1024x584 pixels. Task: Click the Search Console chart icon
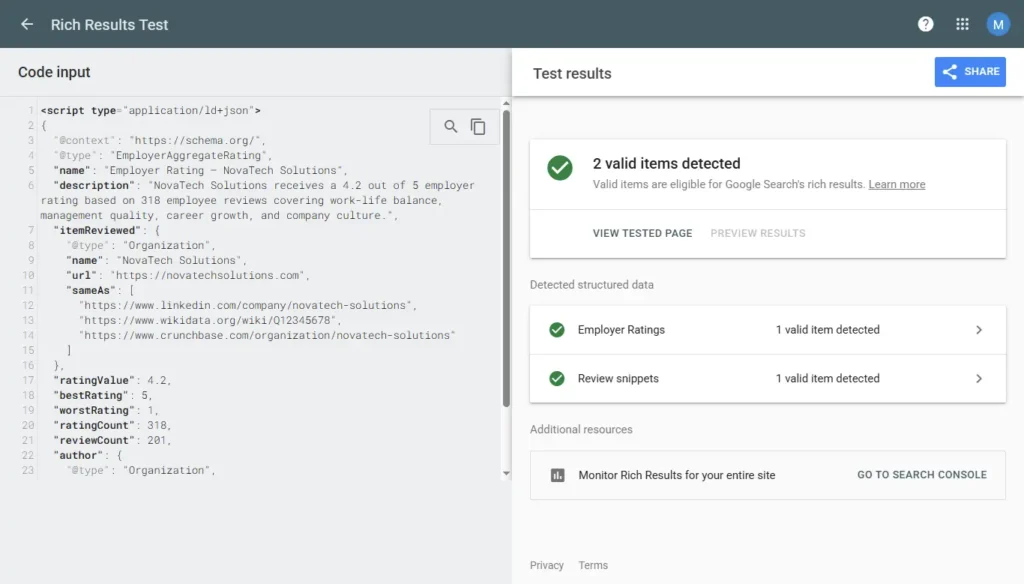(557, 475)
